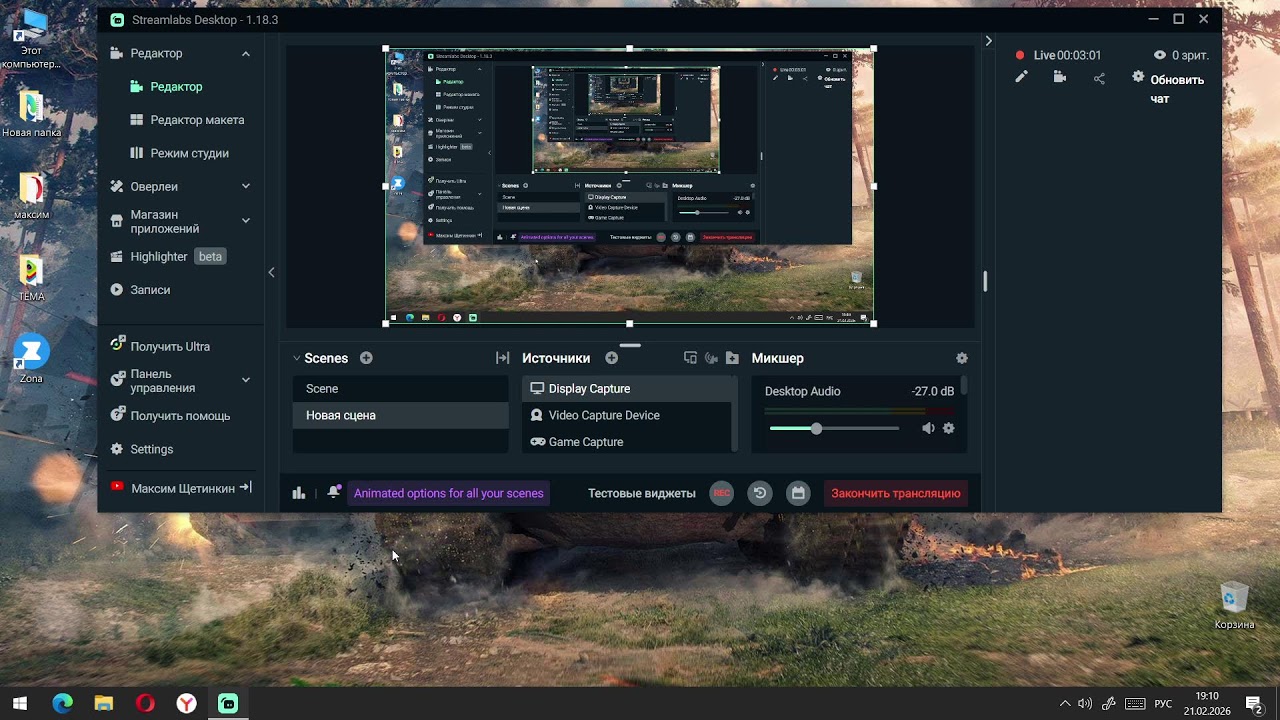
Task: Select the Display Capture source
Action: pyautogui.click(x=627, y=388)
